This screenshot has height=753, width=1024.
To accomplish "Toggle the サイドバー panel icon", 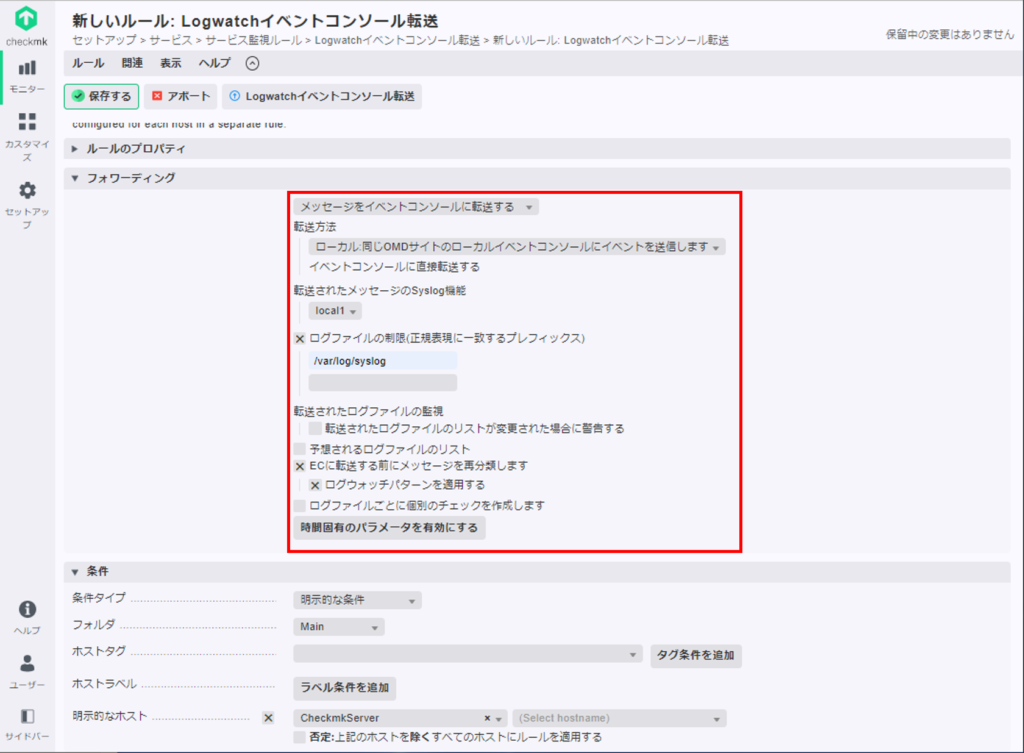I will (x=27, y=716).
